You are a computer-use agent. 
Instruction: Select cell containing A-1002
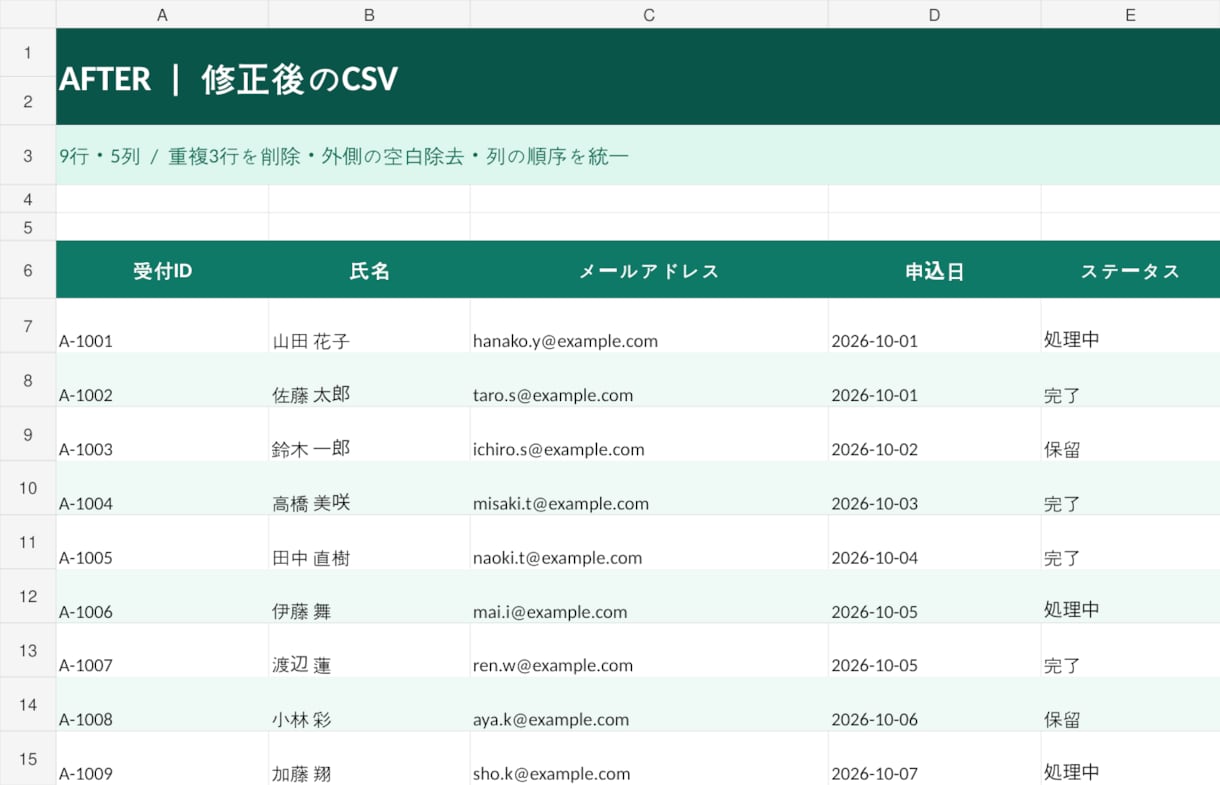point(162,380)
